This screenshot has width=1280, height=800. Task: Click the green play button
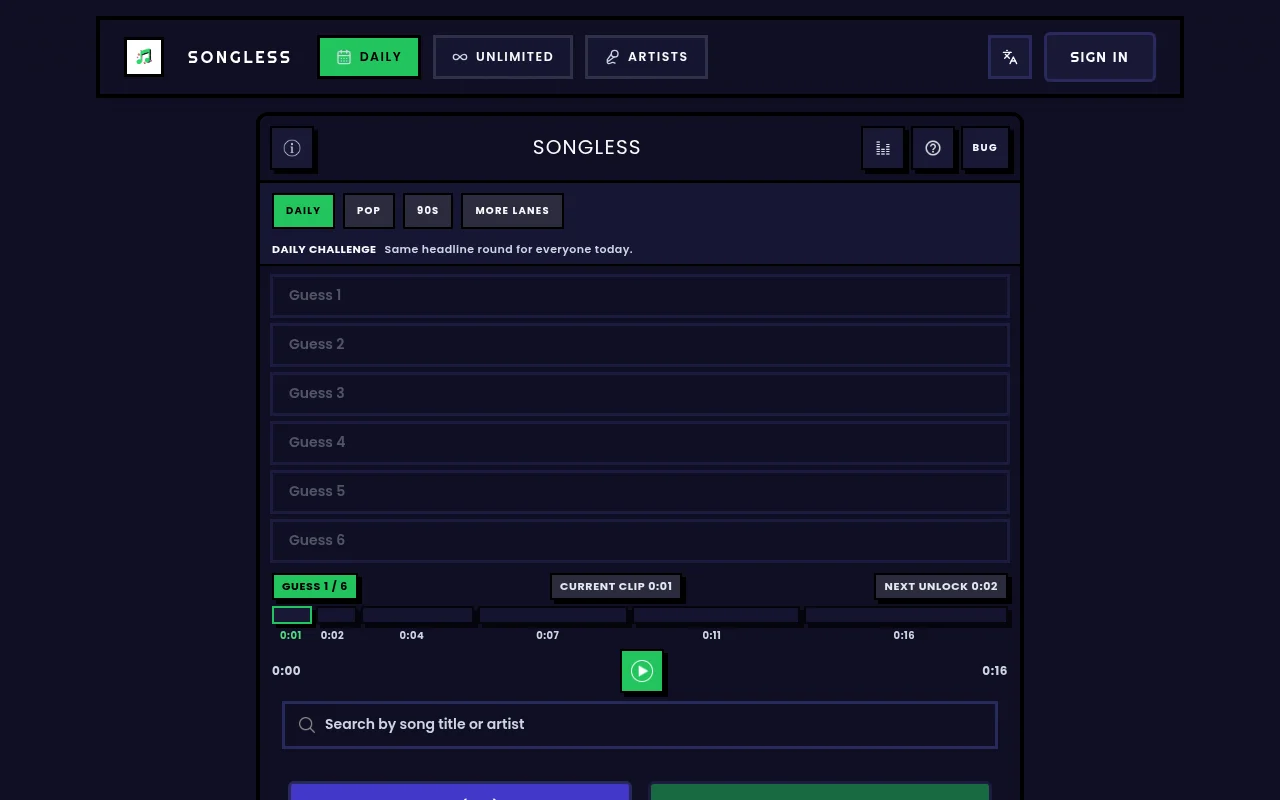[642, 671]
